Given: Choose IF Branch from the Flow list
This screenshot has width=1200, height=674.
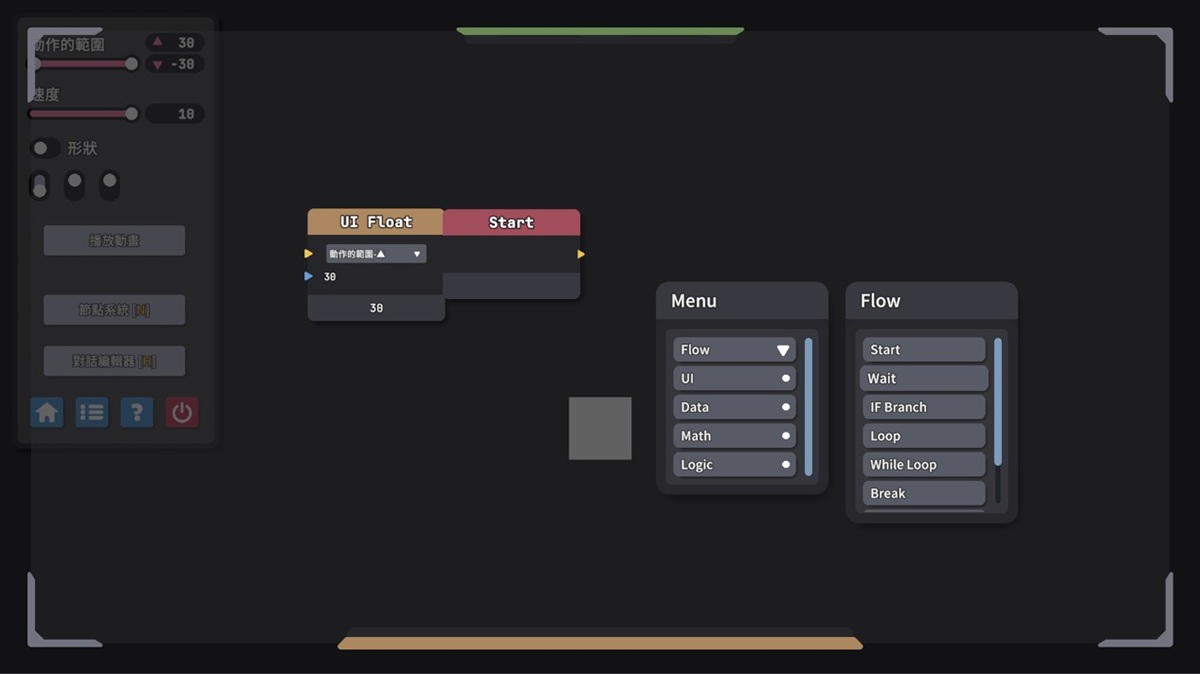Looking at the screenshot, I should tap(923, 407).
